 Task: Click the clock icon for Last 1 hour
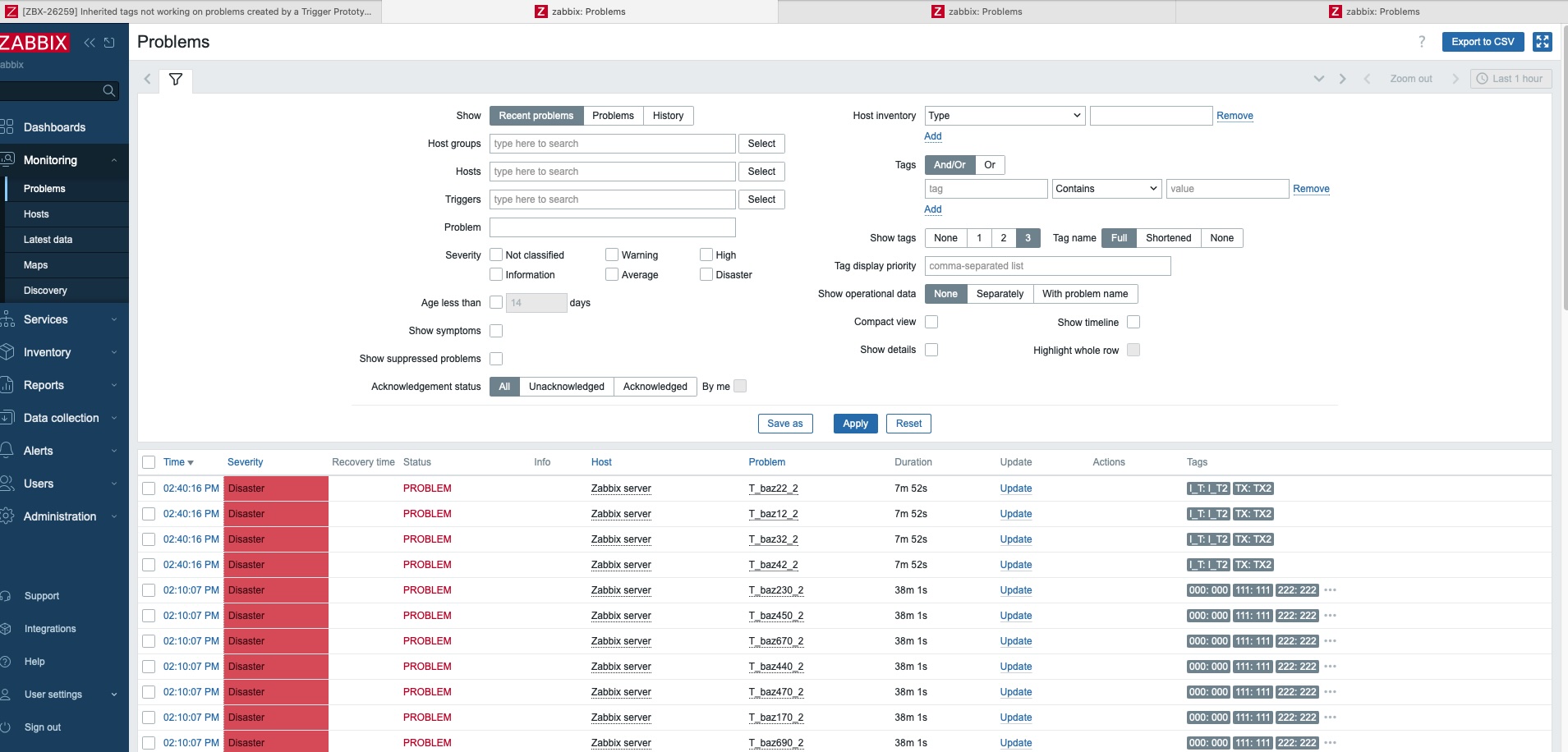(x=1482, y=79)
